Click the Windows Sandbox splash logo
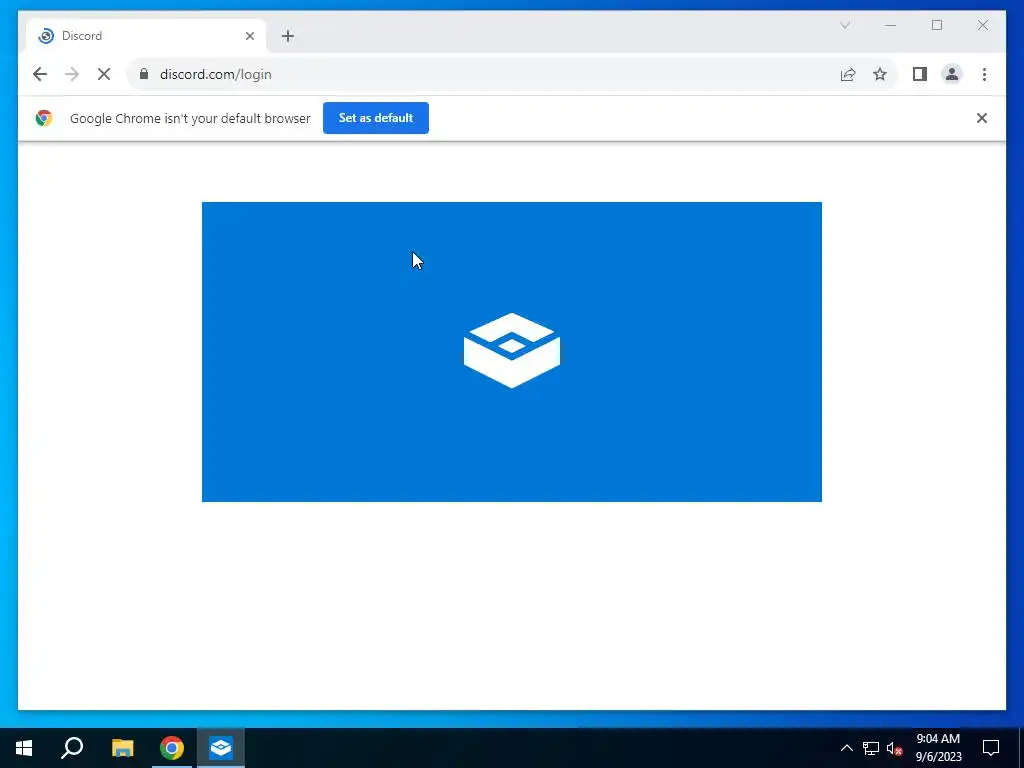This screenshot has height=768, width=1024. point(512,351)
